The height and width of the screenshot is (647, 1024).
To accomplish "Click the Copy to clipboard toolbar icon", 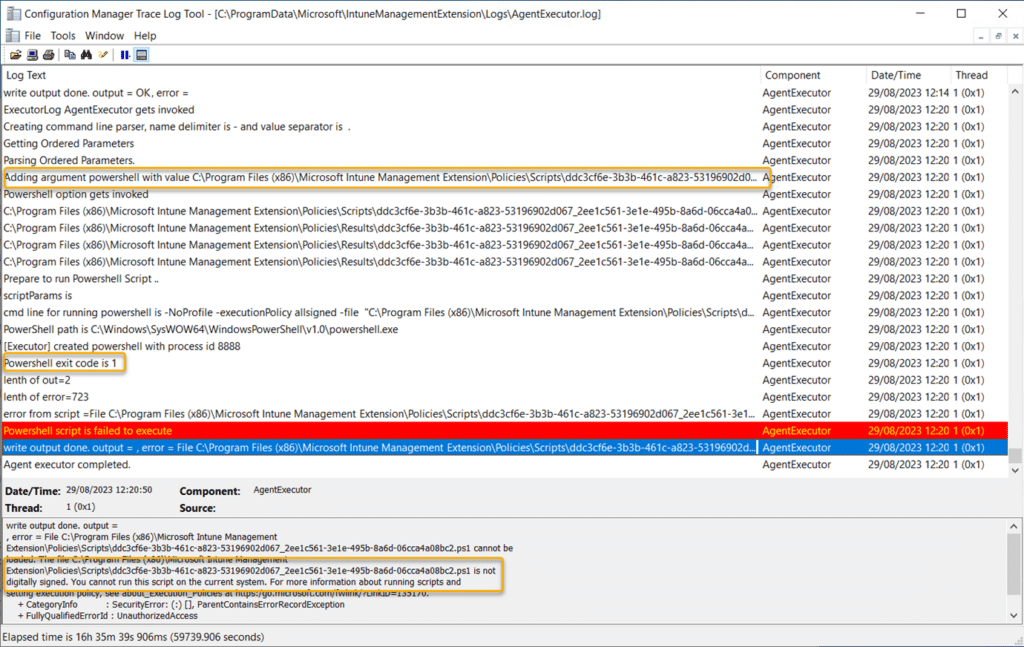I will coord(70,55).
